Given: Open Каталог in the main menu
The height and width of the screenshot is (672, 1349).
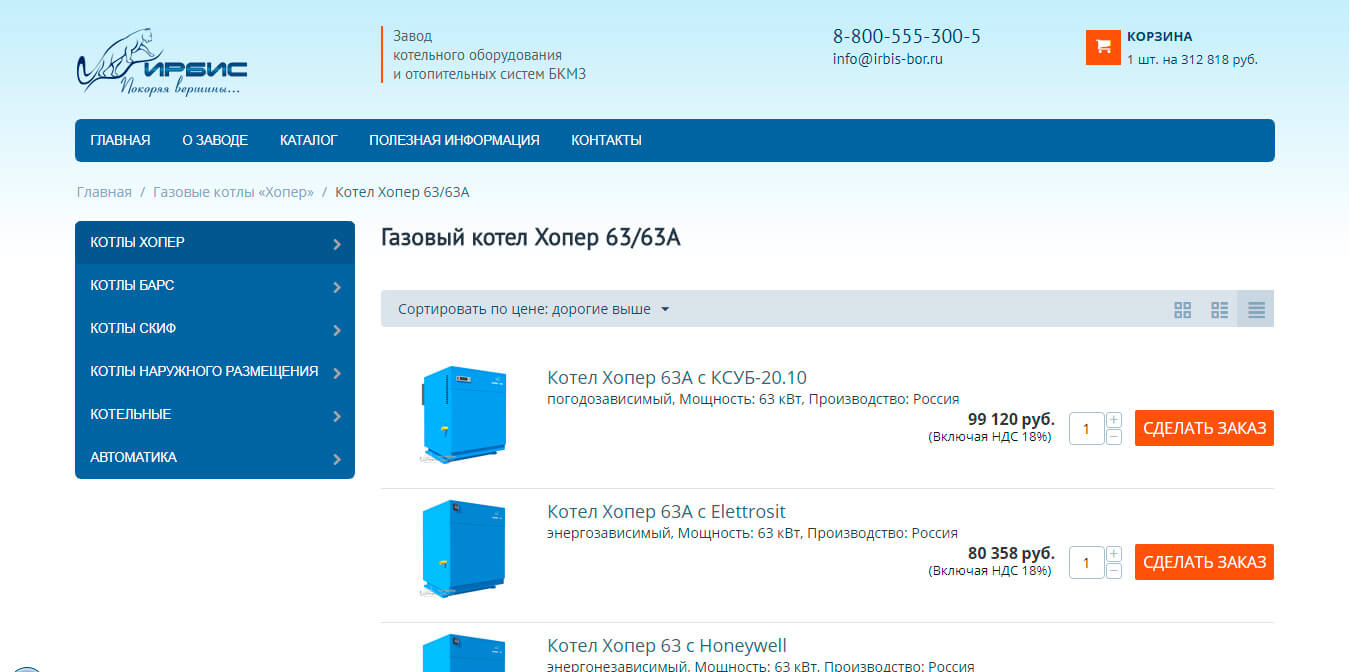Looking at the screenshot, I should click(x=308, y=140).
